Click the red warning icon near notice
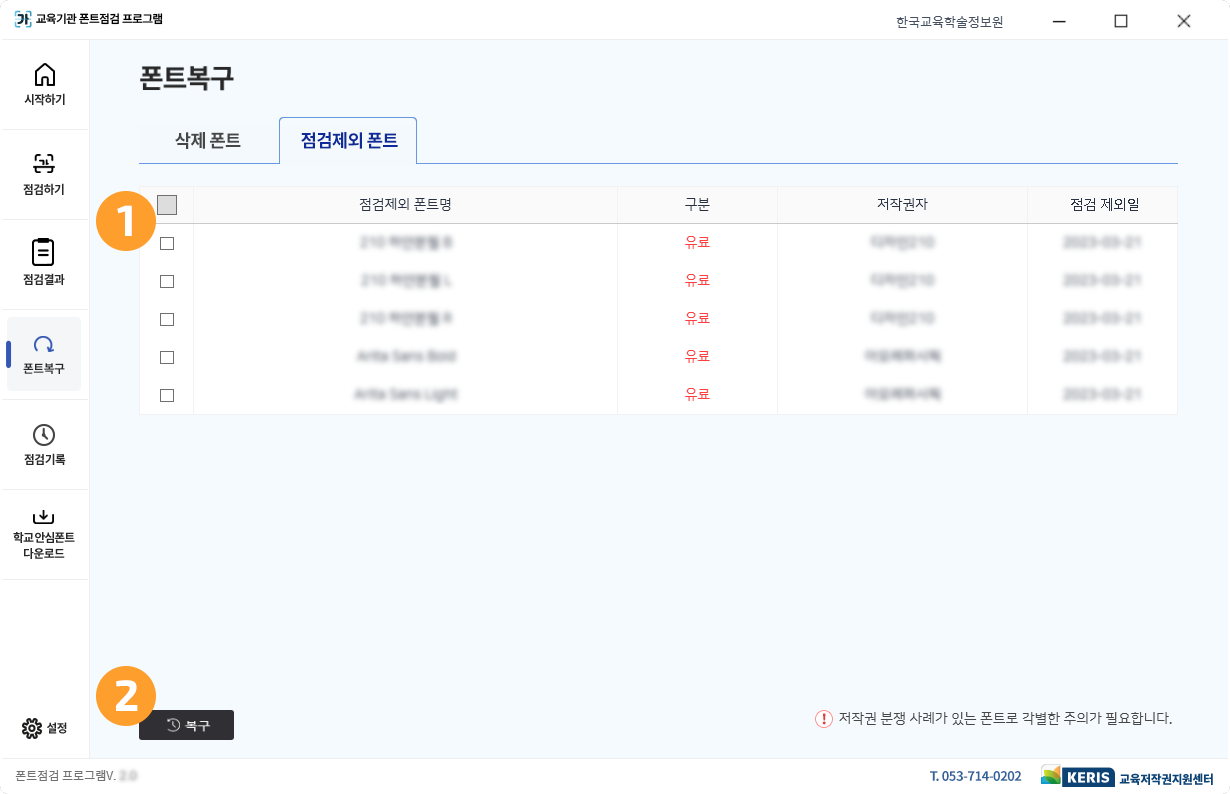The image size is (1230, 794). click(823, 719)
